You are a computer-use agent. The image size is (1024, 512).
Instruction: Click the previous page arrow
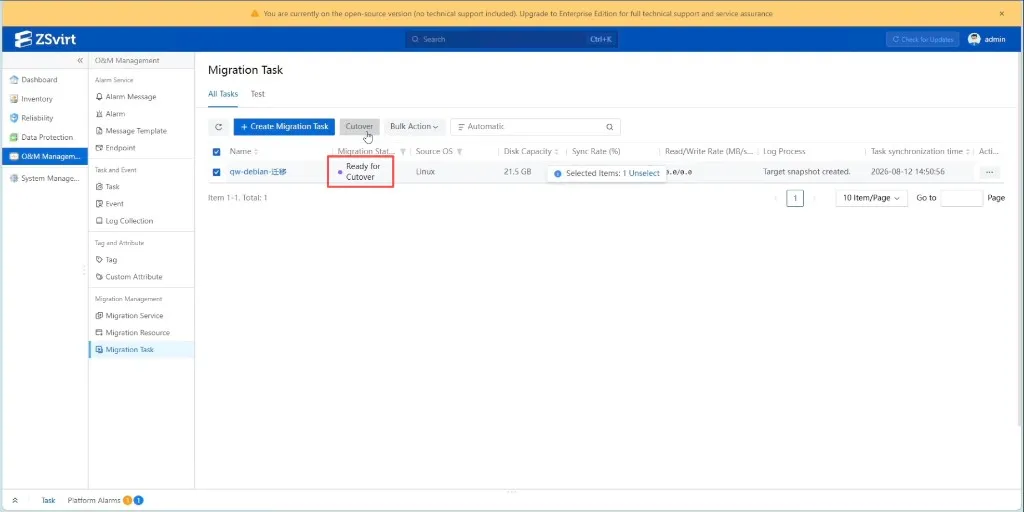[776, 198]
